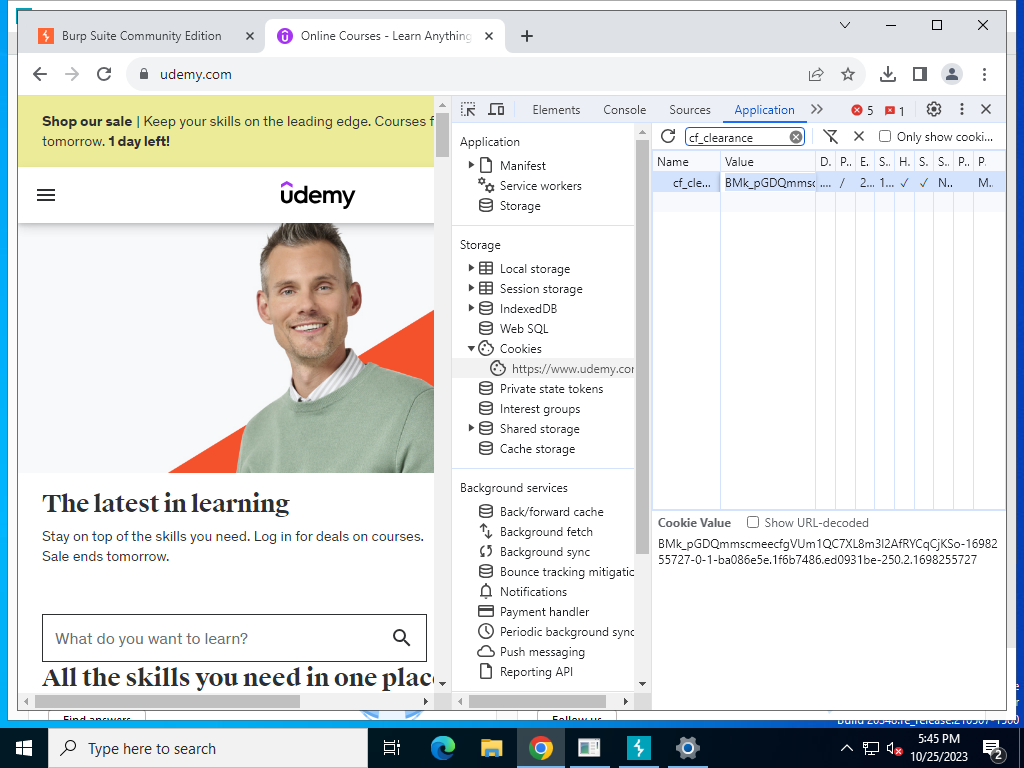The width and height of the screenshot is (1024, 768).
Task: Reload the page in Chrome
Action: pyautogui.click(x=104, y=74)
